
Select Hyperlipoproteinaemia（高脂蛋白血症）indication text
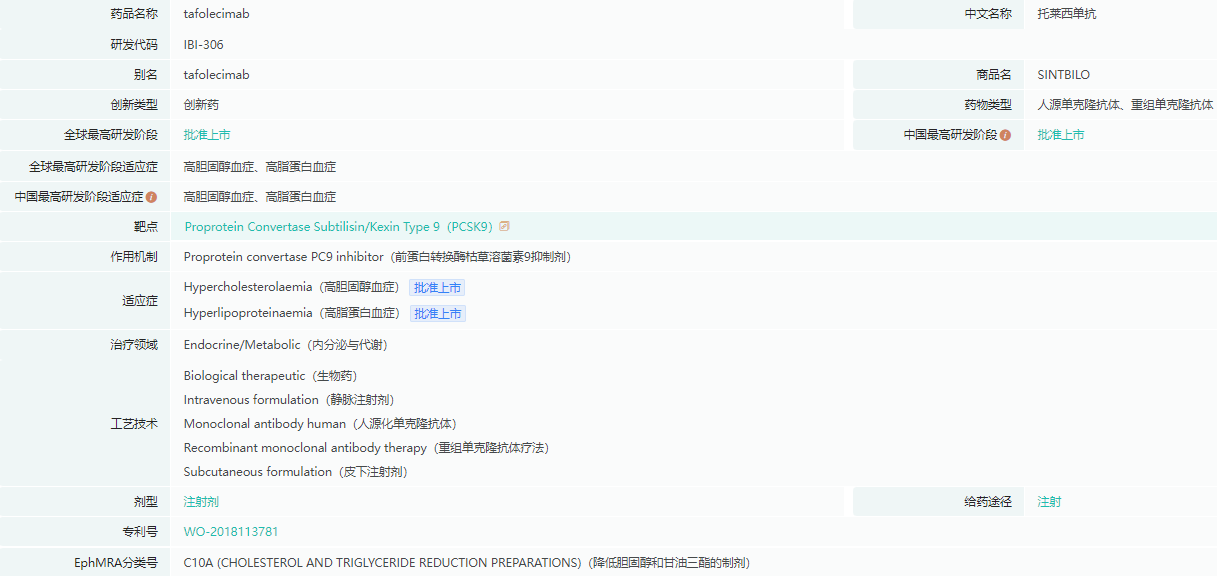pos(292,313)
